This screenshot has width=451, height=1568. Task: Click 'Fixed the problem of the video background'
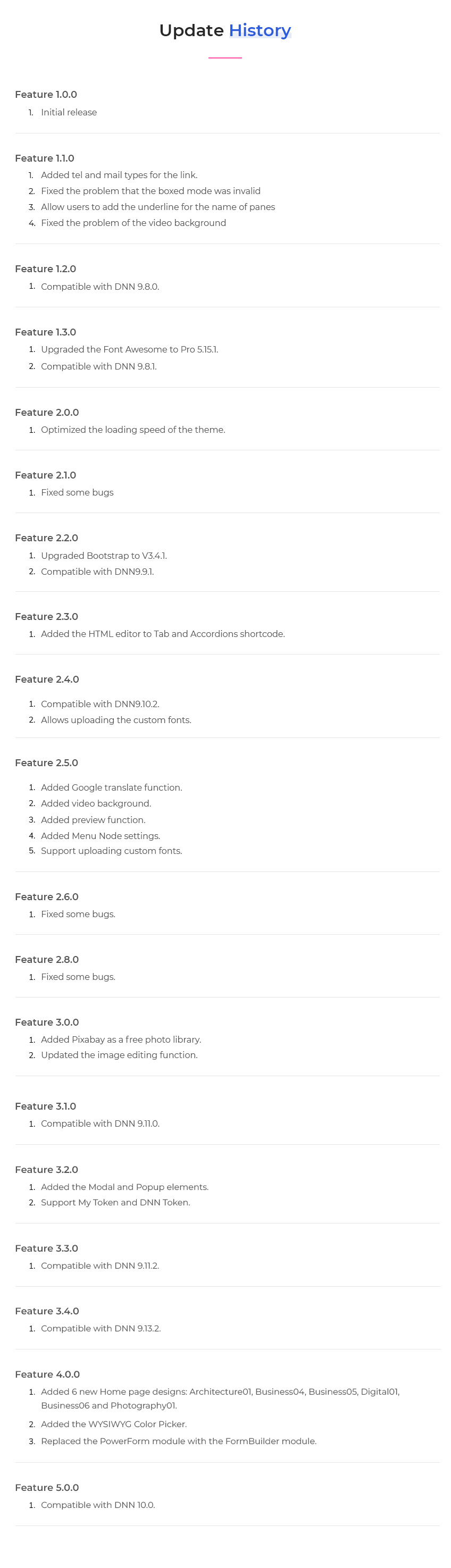tap(133, 223)
